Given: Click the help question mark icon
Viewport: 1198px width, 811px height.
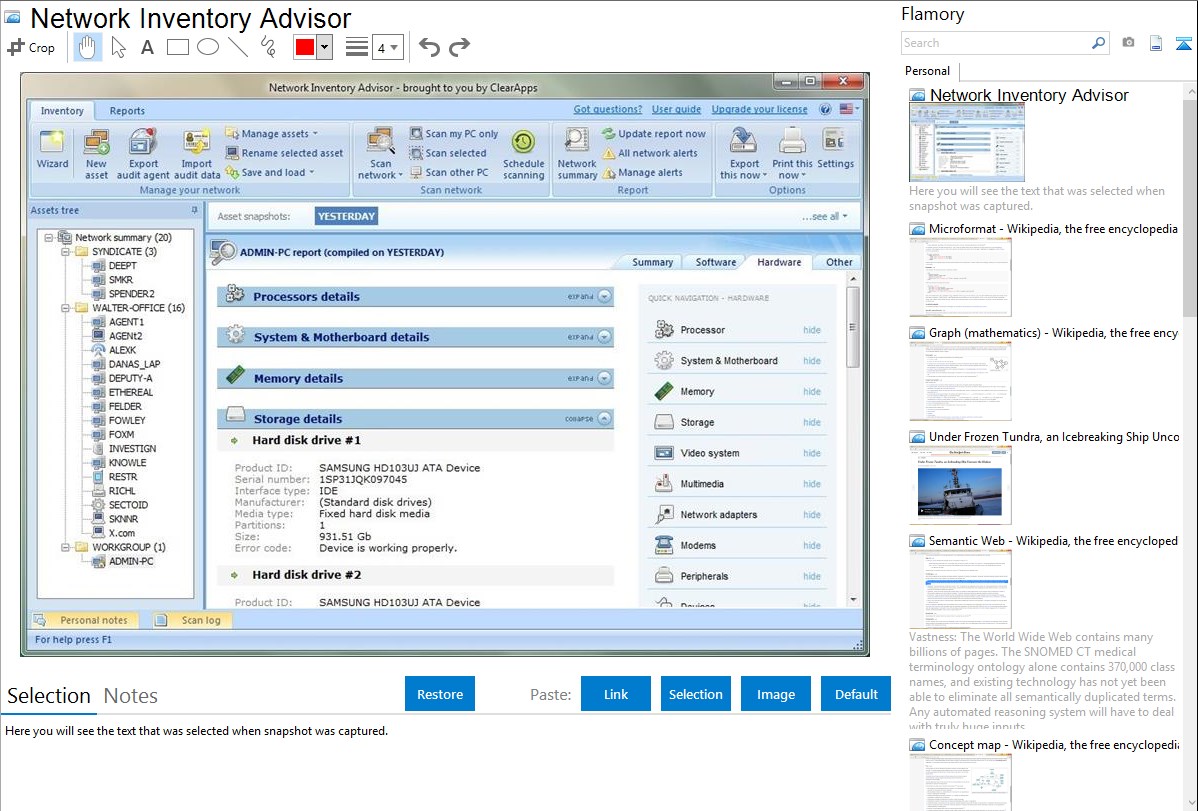Looking at the screenshot, I should pos(825,109).
